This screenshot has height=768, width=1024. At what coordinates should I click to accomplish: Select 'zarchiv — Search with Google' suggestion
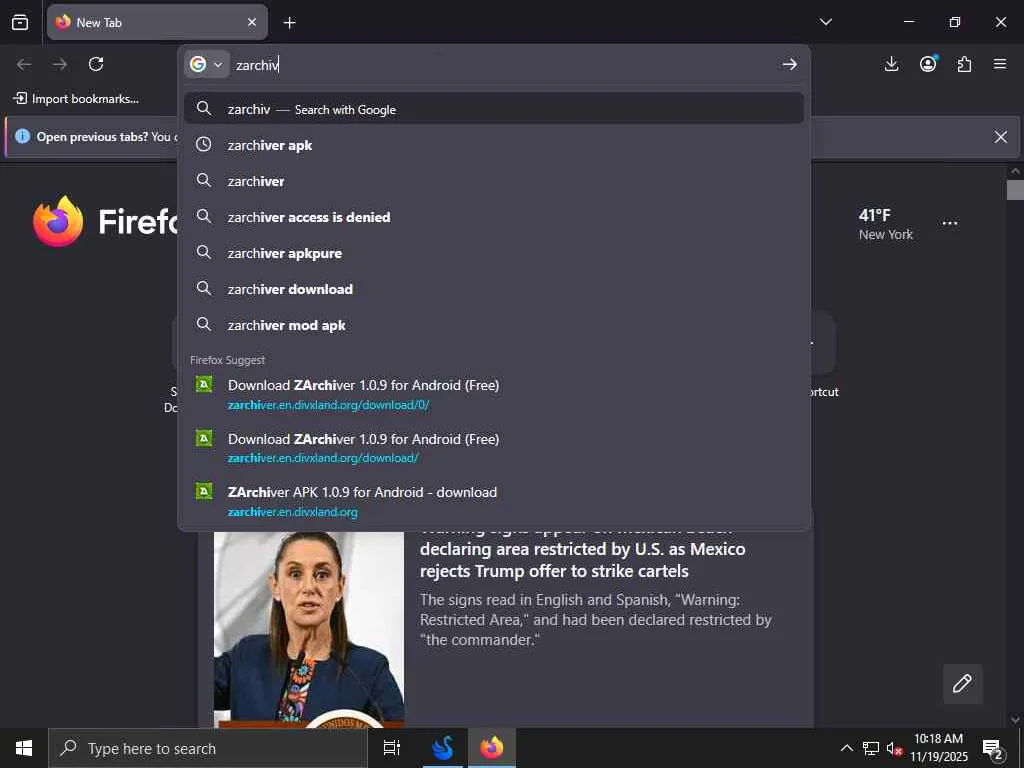click(494, 108)
